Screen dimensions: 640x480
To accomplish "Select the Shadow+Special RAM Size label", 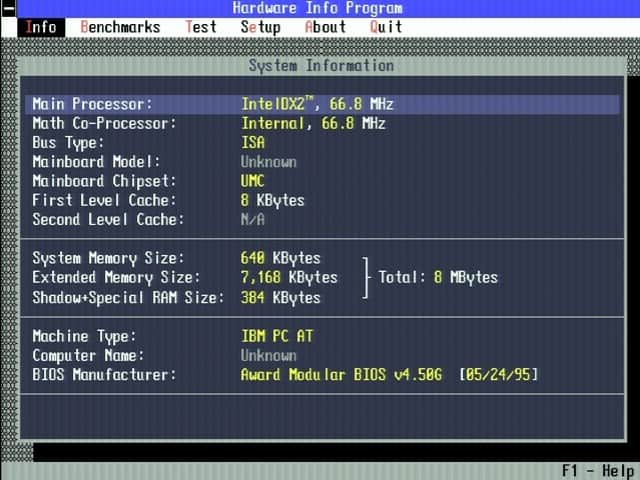I will (128, 298).
